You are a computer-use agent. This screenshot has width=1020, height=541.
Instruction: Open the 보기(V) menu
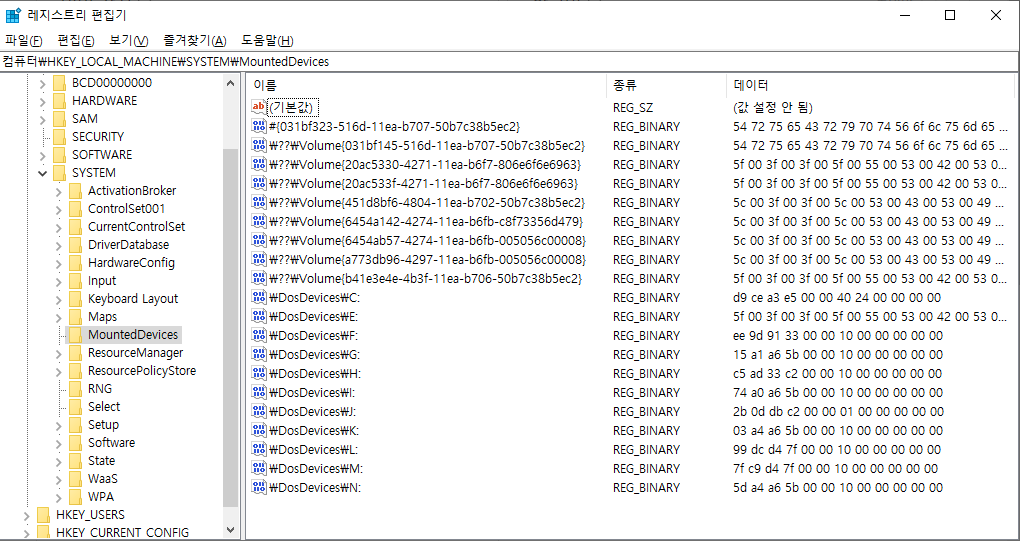(128, 40)
